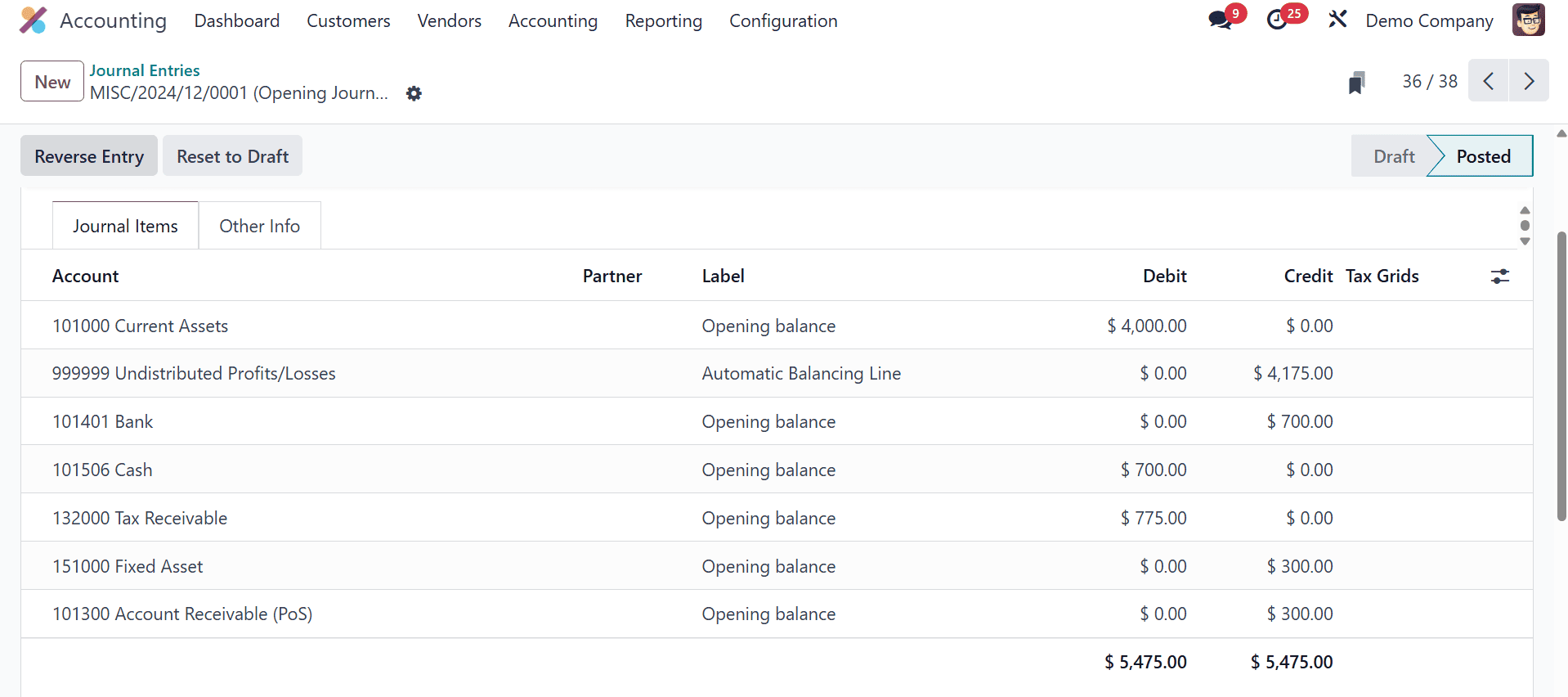The width and height of the screenshot is (1568, 697).
Task: Sort by Debit column header
Action: pos(1165,277)
